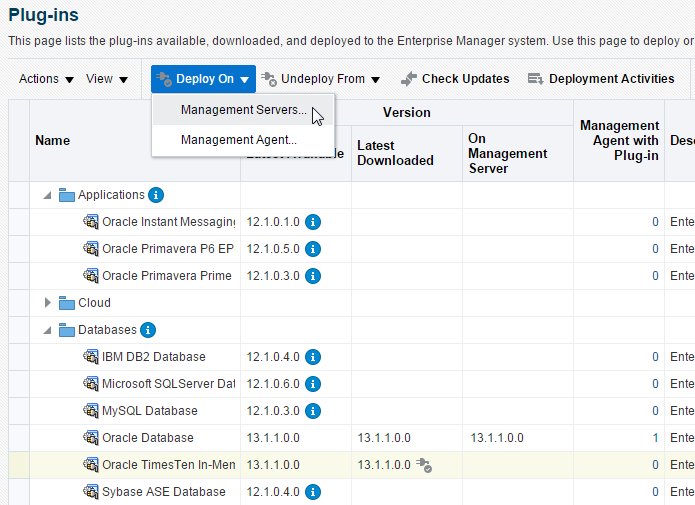The image size is (695, 505).
Task: Click agent count 0 for IBM DB2 Database
Action: pos(655,357)
